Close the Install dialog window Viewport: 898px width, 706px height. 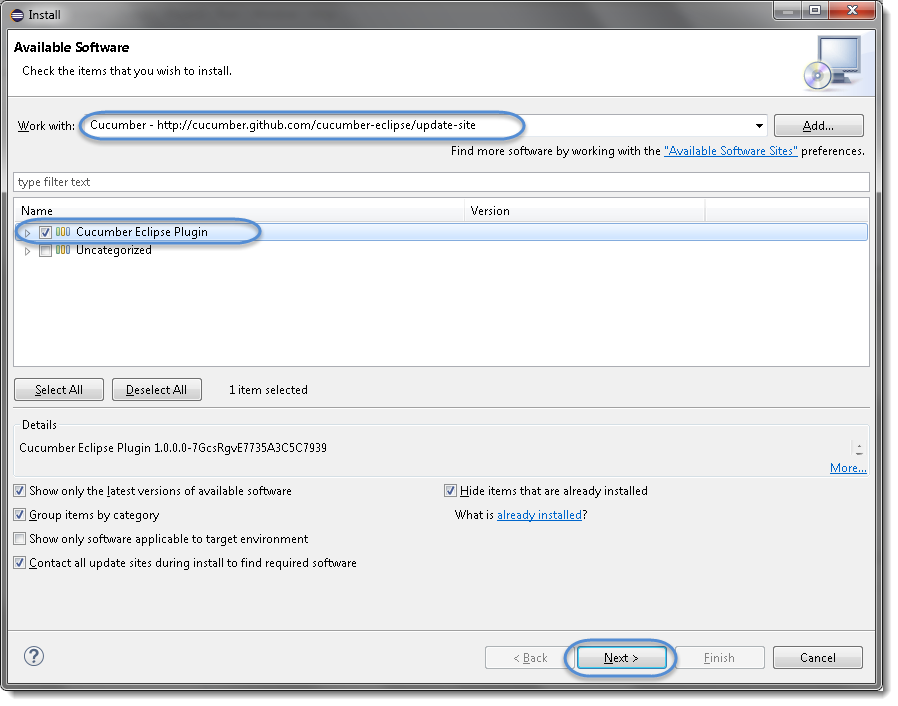pos(852,10)
